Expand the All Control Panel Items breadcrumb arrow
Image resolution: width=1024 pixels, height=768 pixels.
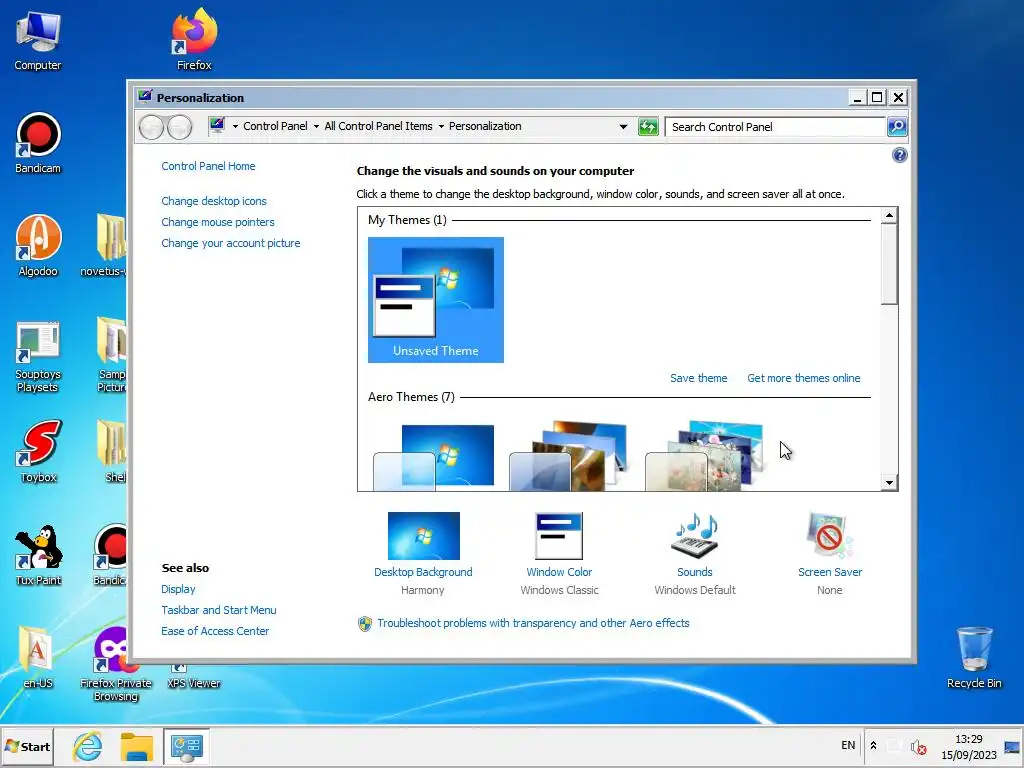click(441, 126)
